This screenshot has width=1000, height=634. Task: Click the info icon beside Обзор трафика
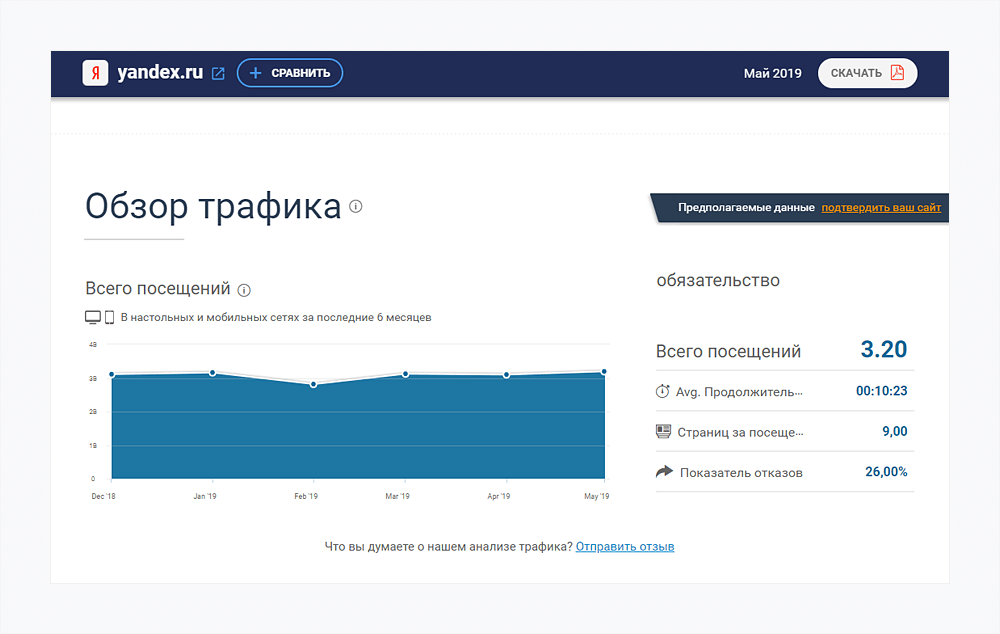356,207
